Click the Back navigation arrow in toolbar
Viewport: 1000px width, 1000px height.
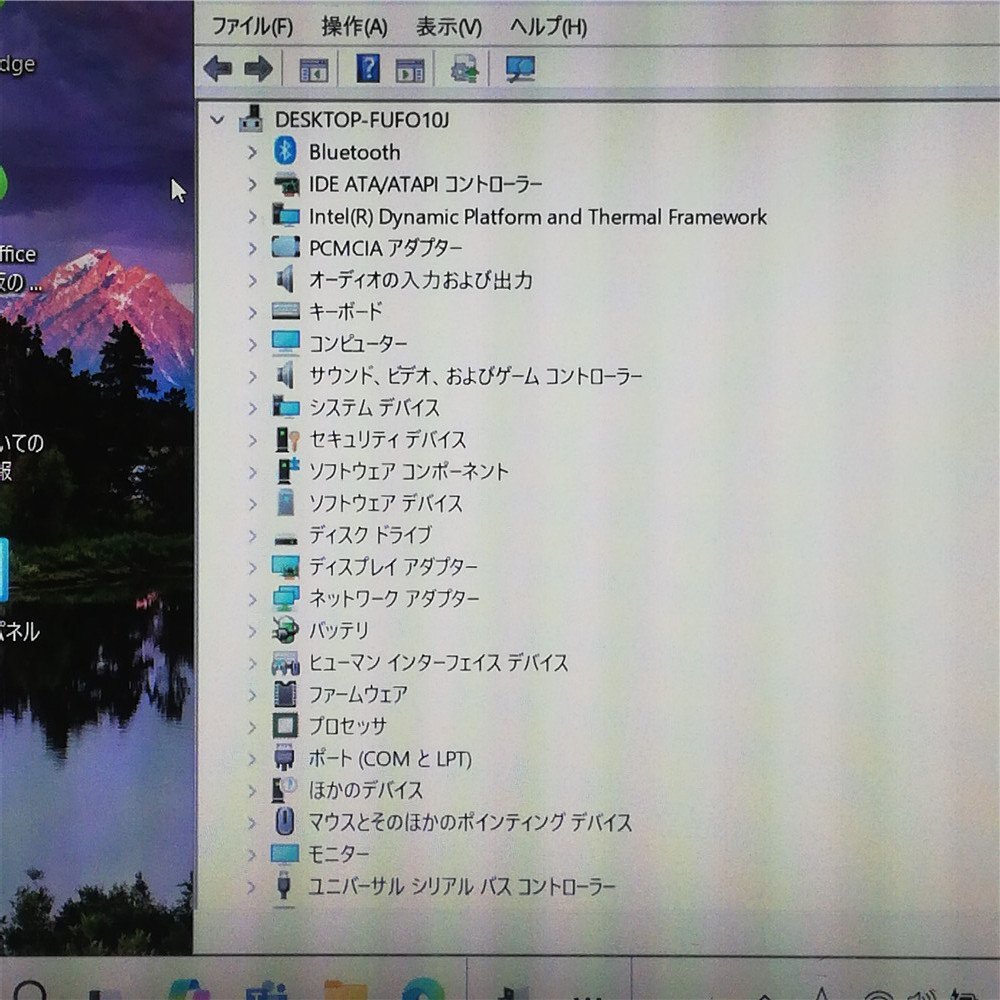218,68
